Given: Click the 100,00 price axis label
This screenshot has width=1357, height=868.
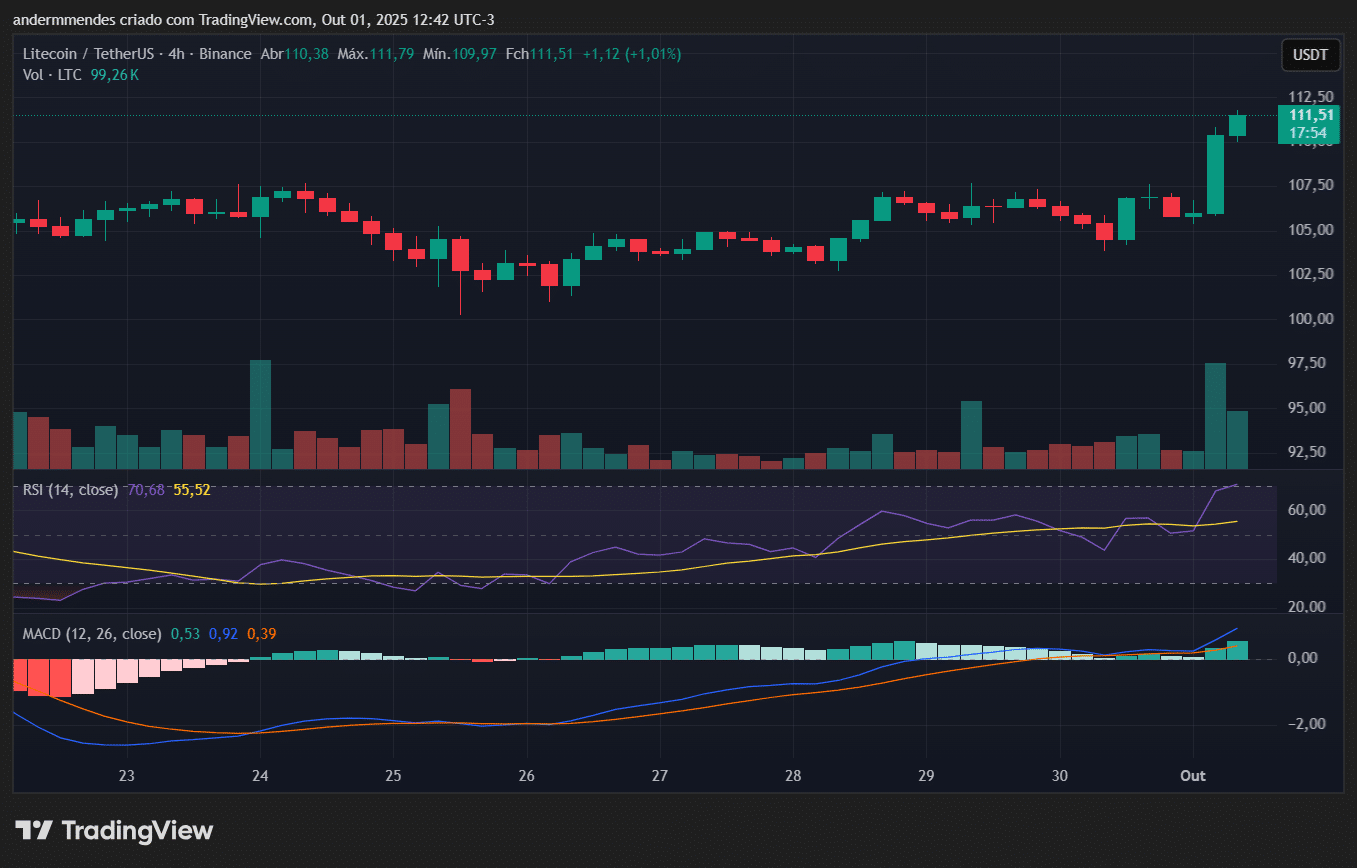Looking at the screenshot, I should click(1308, 319).
